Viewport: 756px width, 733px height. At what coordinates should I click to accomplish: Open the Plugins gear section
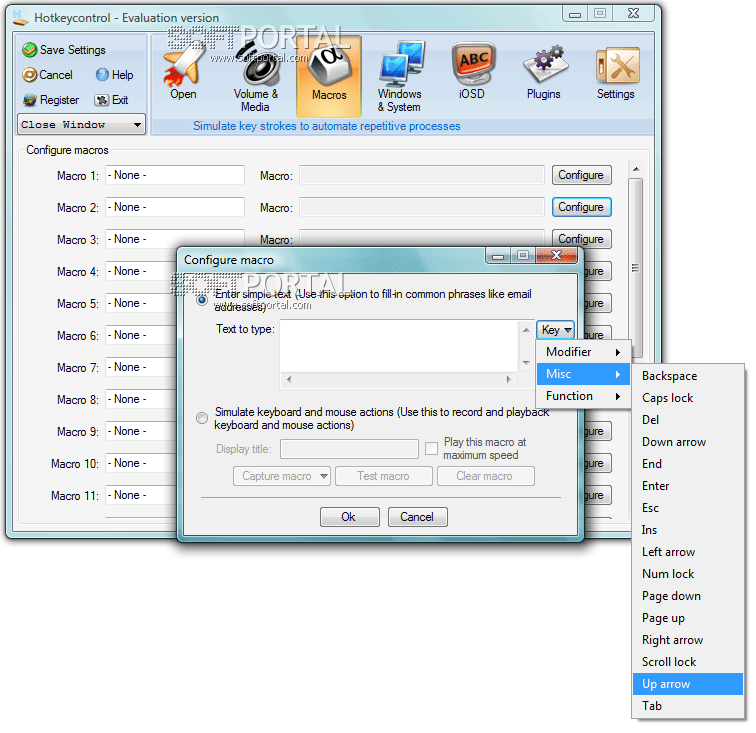click(544, 73)
